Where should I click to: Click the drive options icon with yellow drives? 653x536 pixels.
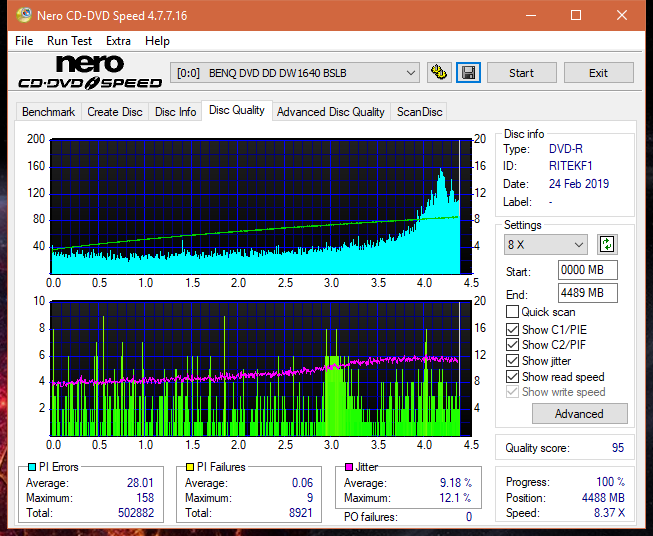(x=439, y=73)
